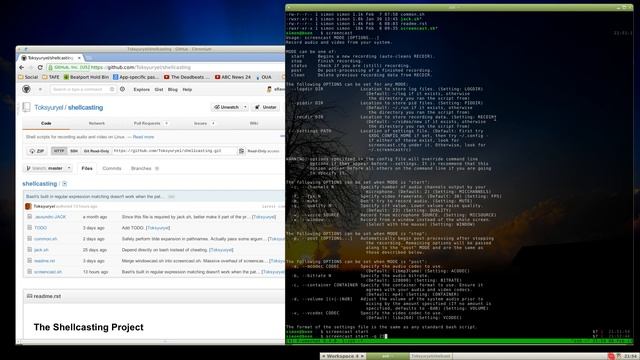Open the GitHub Octocat home logo

click(x=26, y=89)
